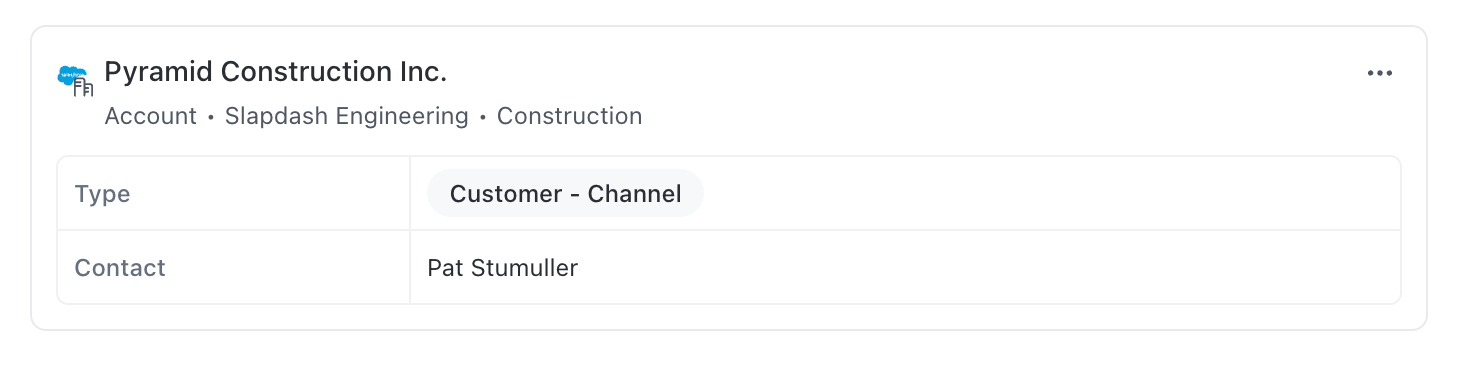Viewport: 1478px width, 370px height.
Task: Click the Contact field label cell
Action: pyautogui.click(x=234, y=268)
